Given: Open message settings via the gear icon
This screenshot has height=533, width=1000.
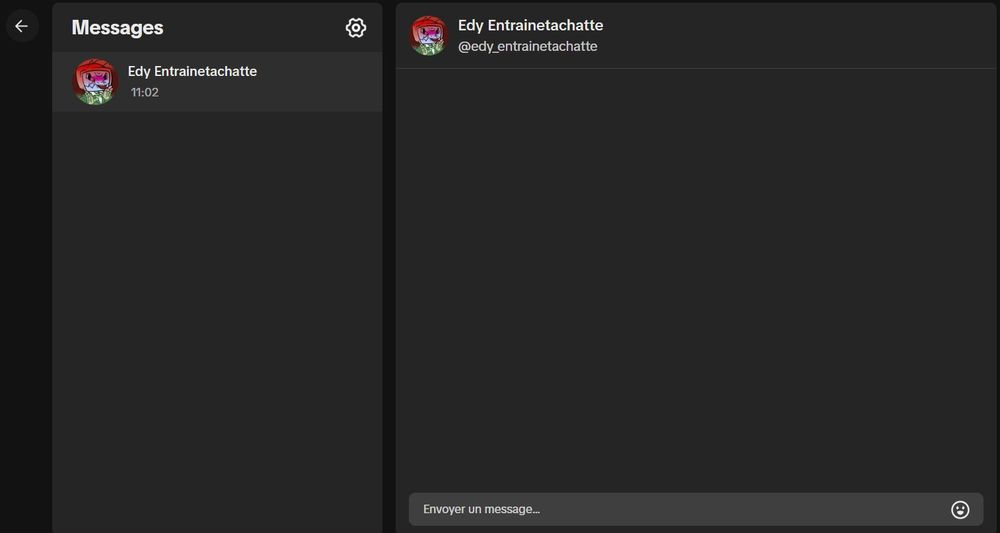Looking at the screenshot, I should 356,27.
